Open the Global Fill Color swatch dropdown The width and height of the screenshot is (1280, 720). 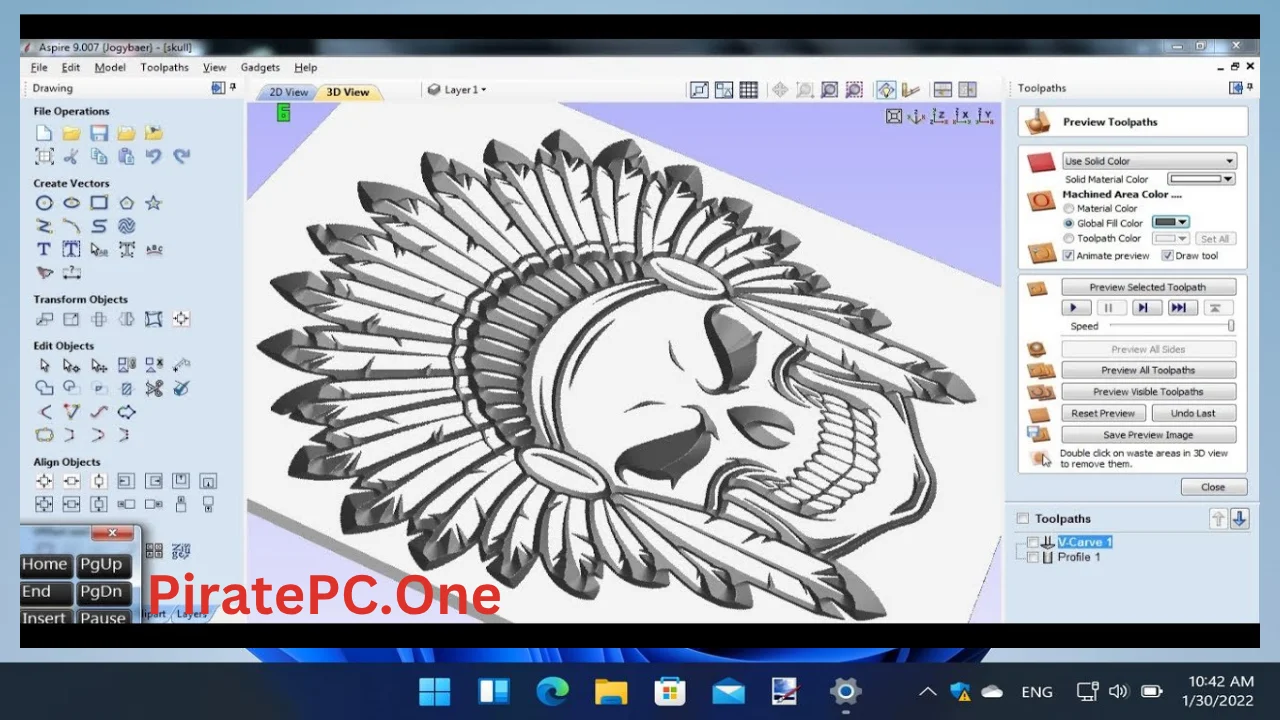click(1170, 222)
